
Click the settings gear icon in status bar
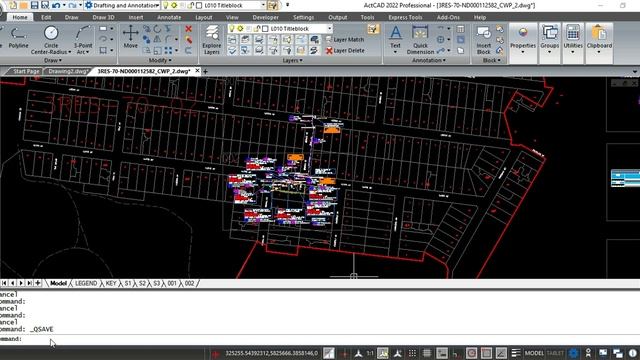point(573,353)
